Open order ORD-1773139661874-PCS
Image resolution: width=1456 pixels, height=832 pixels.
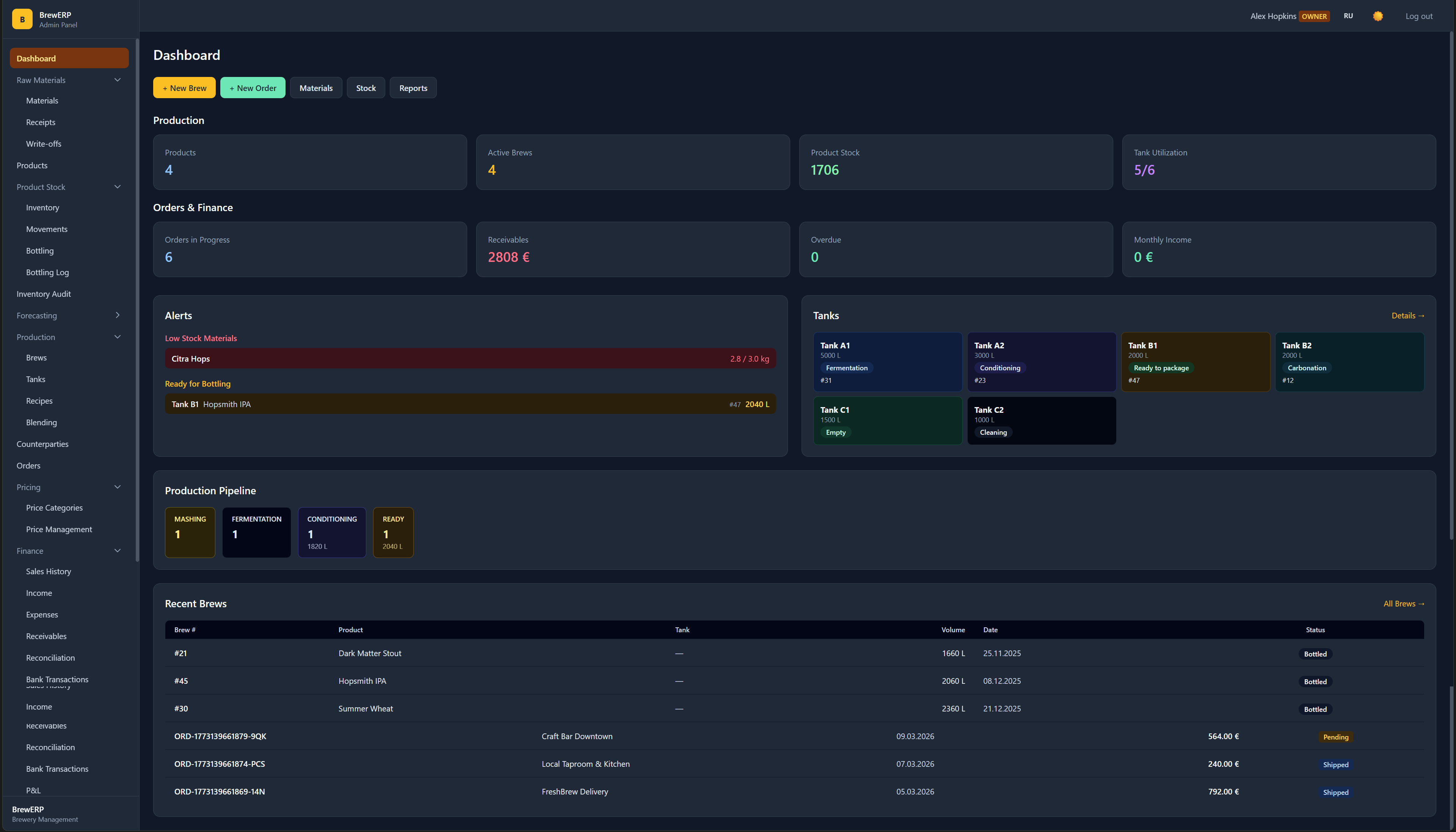pyautogui.click(x=794, y=764)
